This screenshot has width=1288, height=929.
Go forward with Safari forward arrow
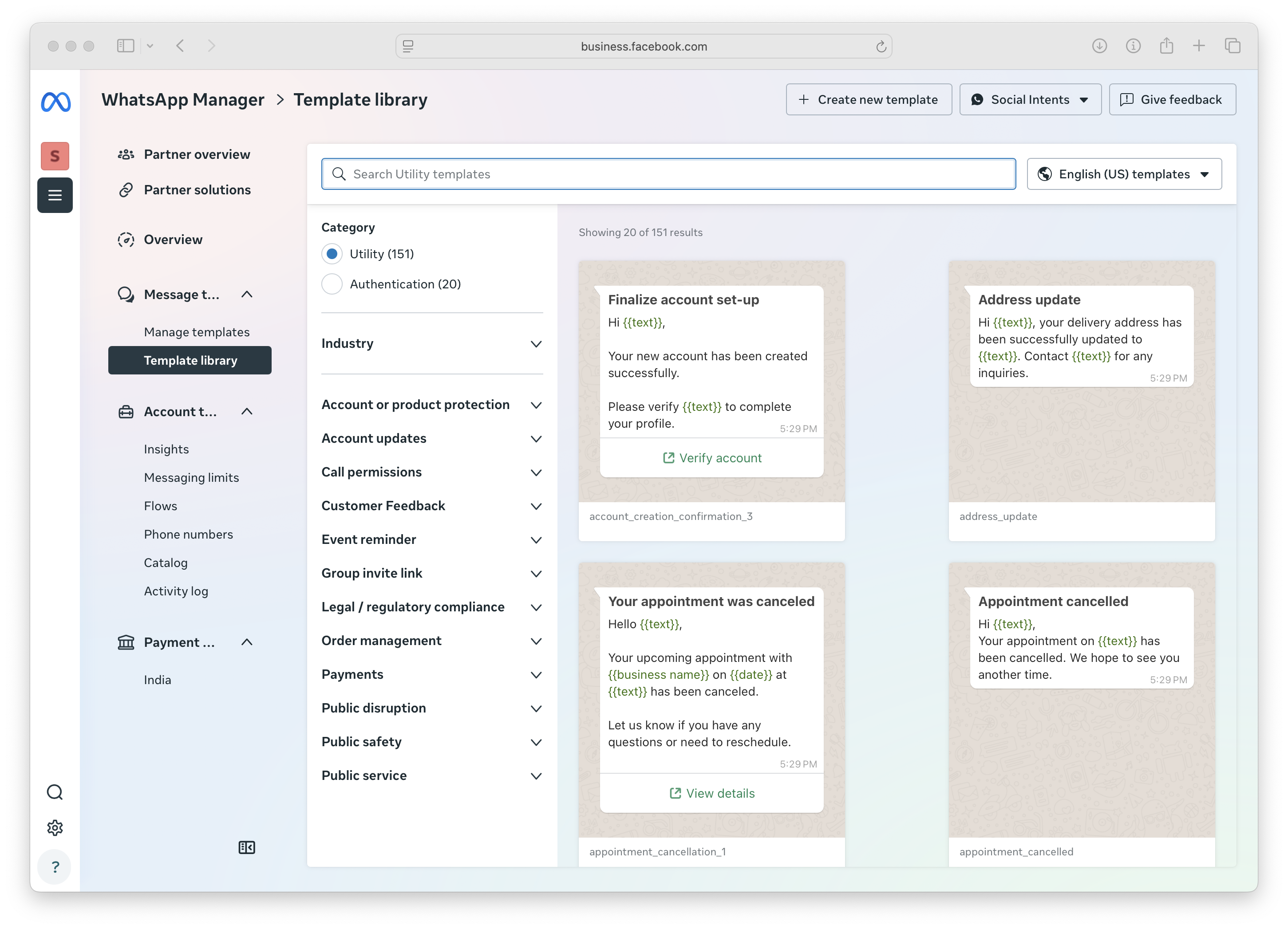[x=211, y=46]
